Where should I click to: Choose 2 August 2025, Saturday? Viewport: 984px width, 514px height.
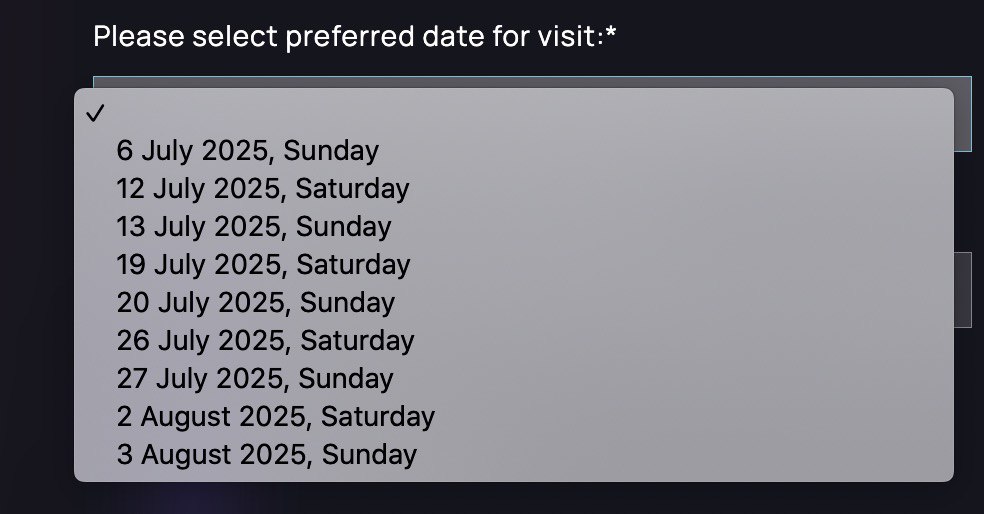tap(275, 417)
